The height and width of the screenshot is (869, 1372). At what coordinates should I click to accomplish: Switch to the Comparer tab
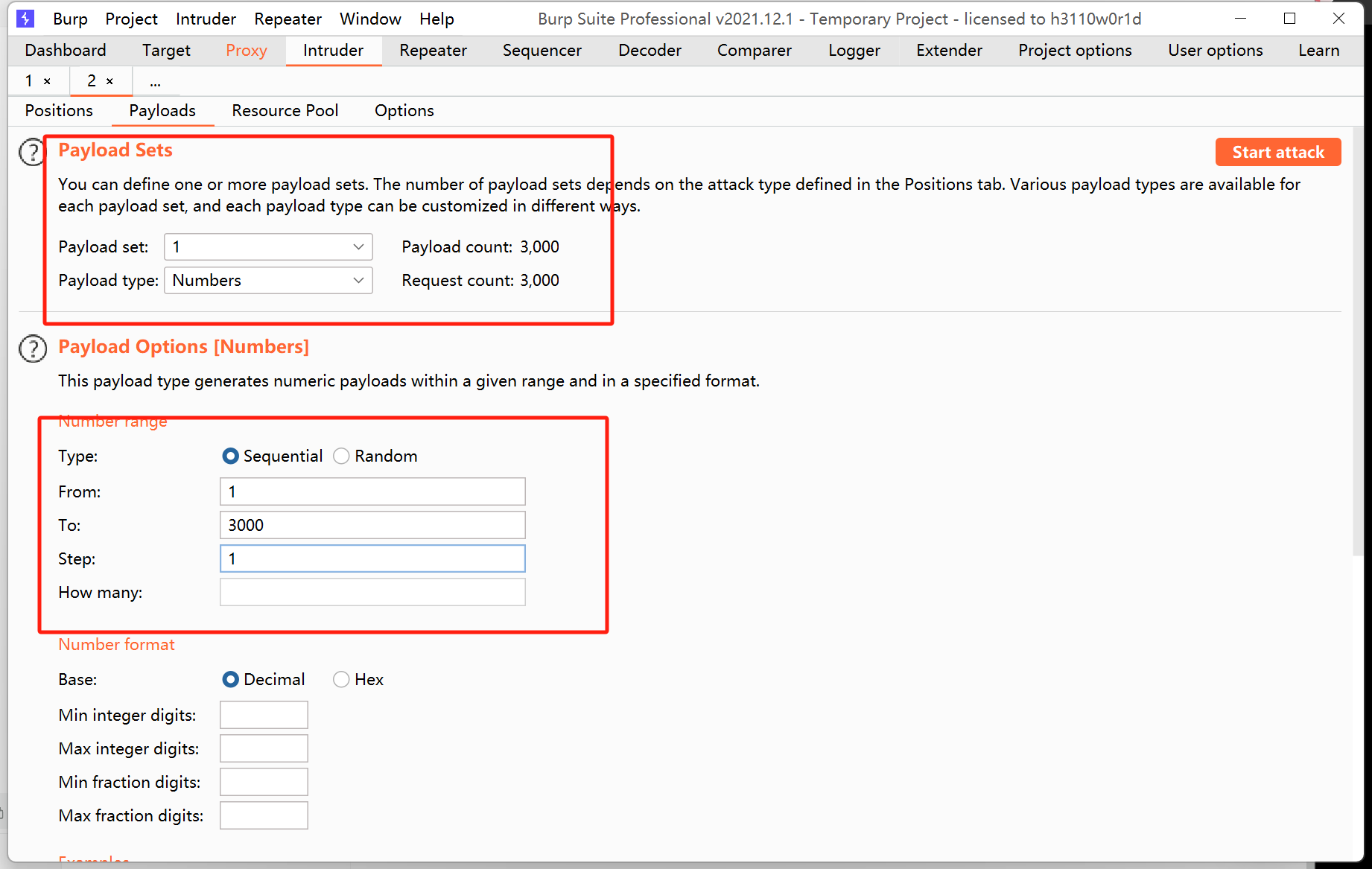754,50
